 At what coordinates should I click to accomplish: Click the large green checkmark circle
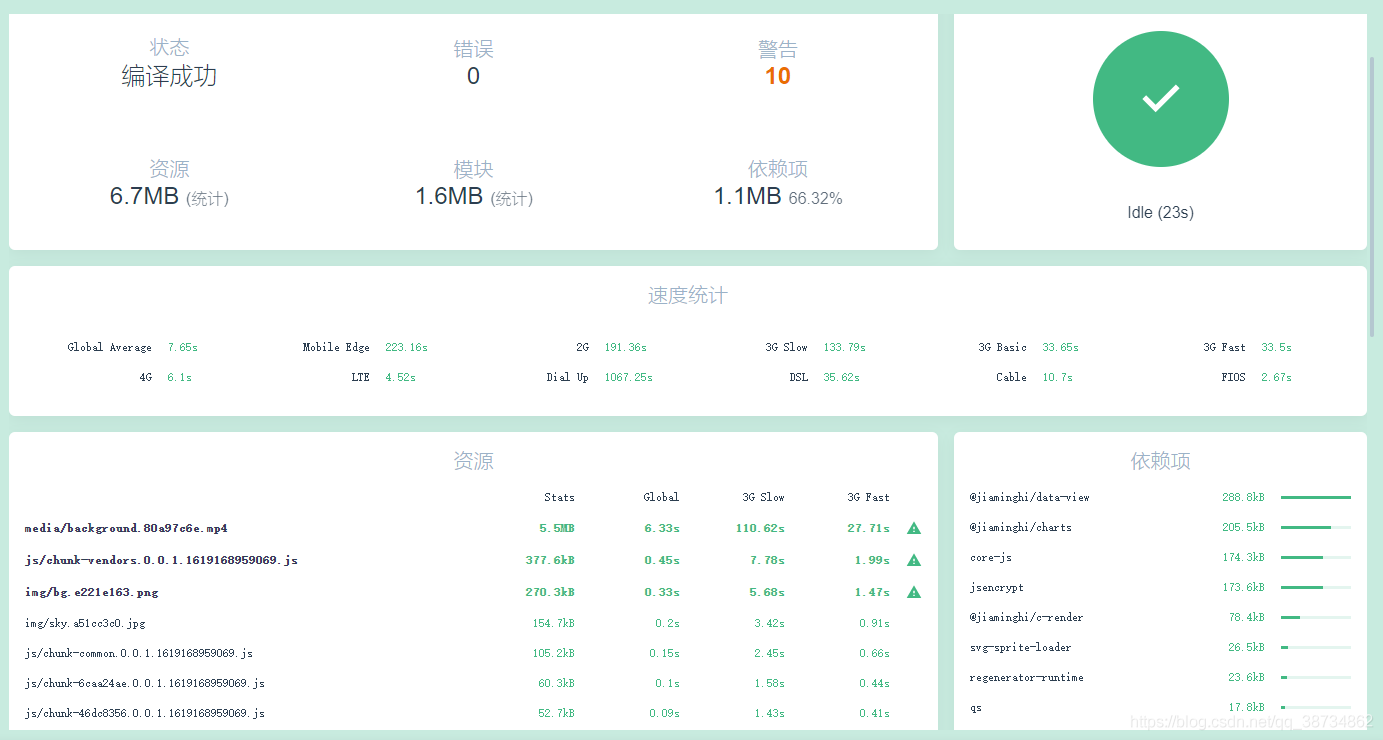[x=1160, y=98]
